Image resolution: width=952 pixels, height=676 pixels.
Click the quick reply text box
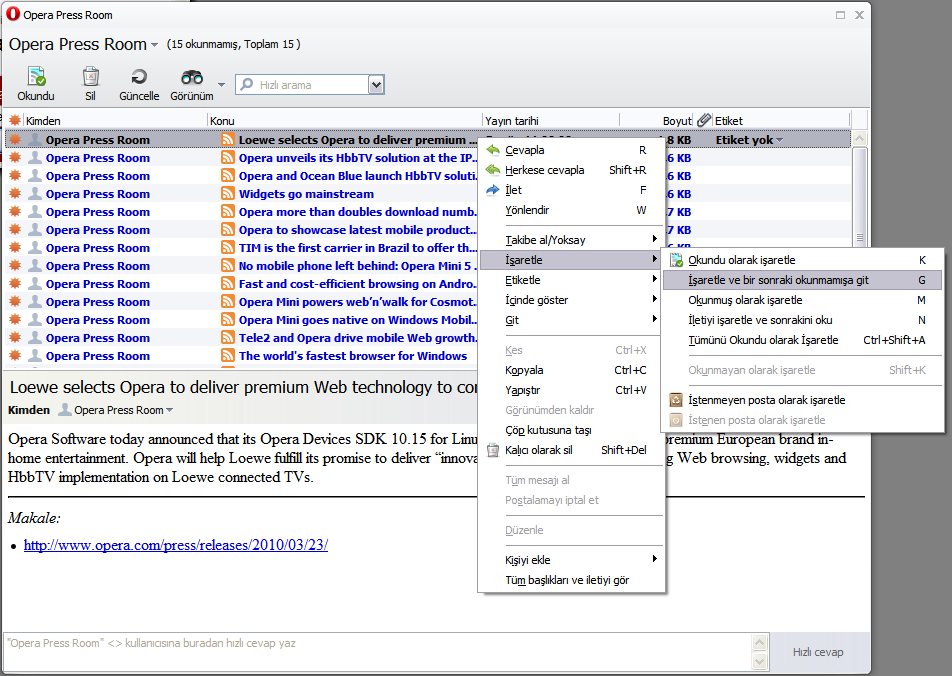[378, 652]
